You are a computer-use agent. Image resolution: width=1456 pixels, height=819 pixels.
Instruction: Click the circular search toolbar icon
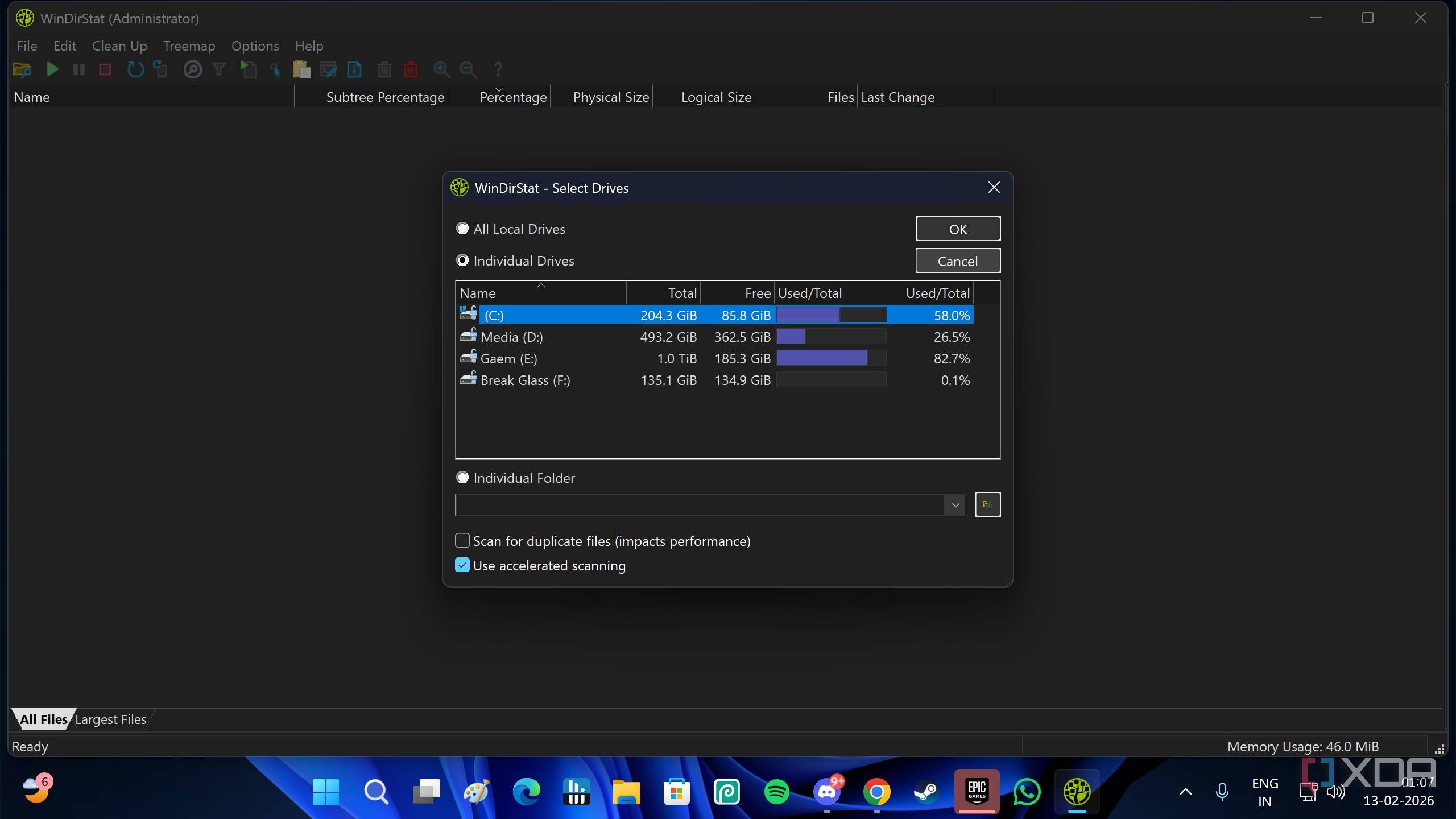(193, 69)
